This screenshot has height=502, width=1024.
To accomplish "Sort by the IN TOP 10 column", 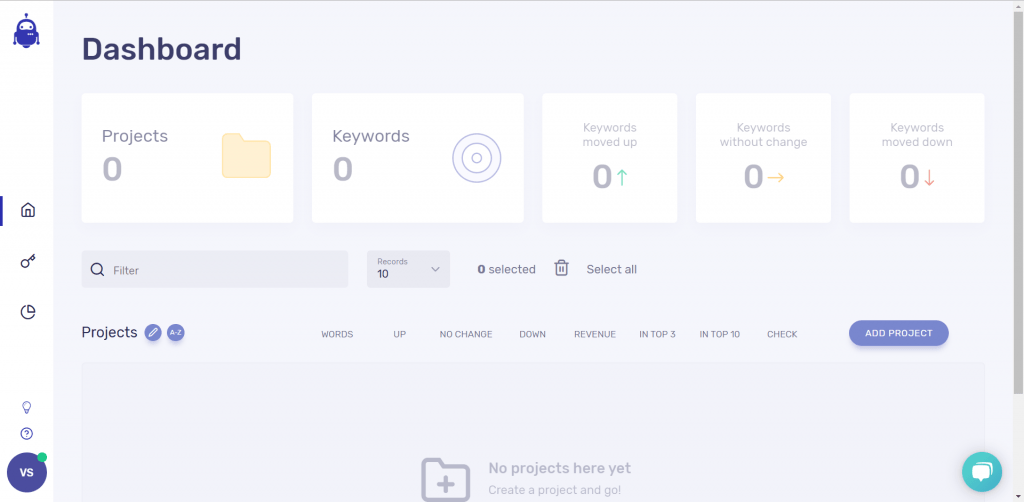I will click(x=719, y=334).
